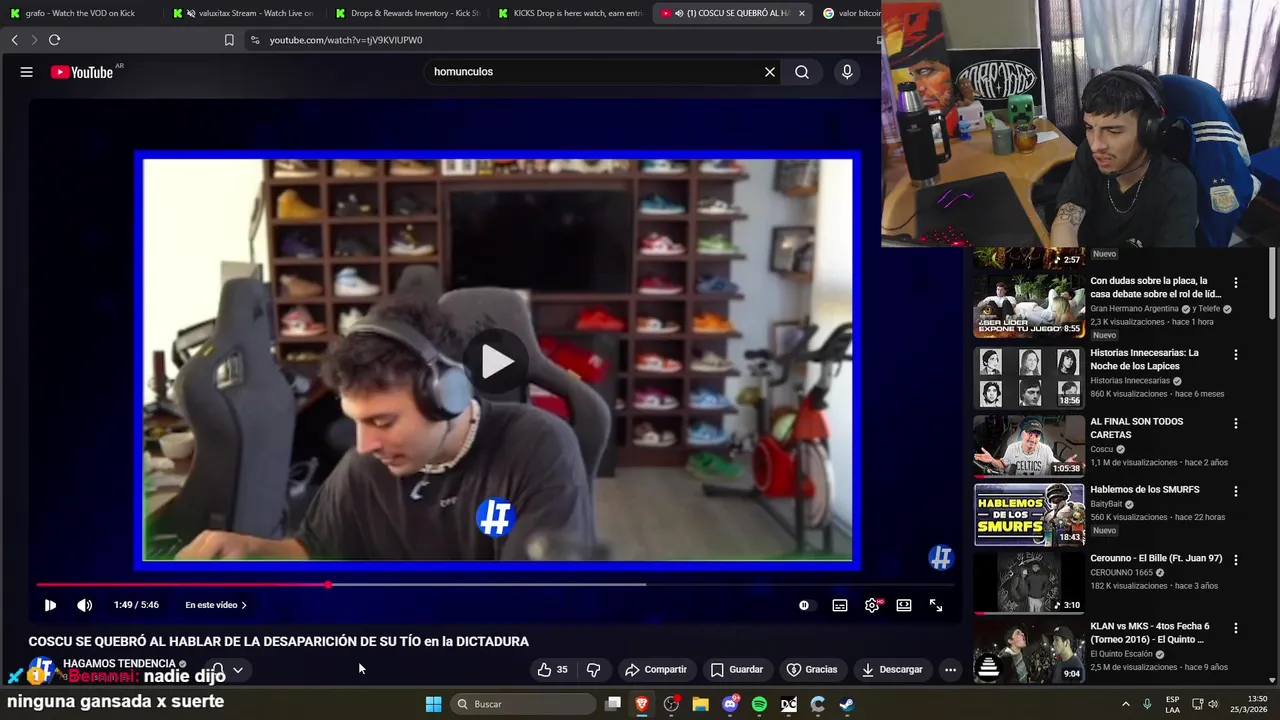Switch to 'KICKS Drop is here' tab

click(570, 13)
